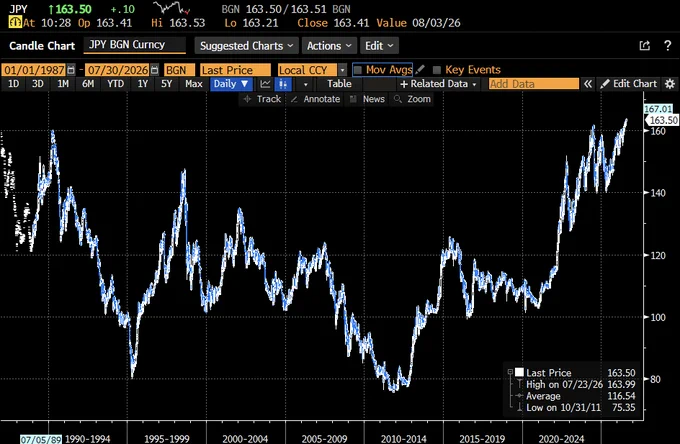This screenshot has width=680, height=444.
Task: Click the 163.50 current price axis marker
Action: 663,120
